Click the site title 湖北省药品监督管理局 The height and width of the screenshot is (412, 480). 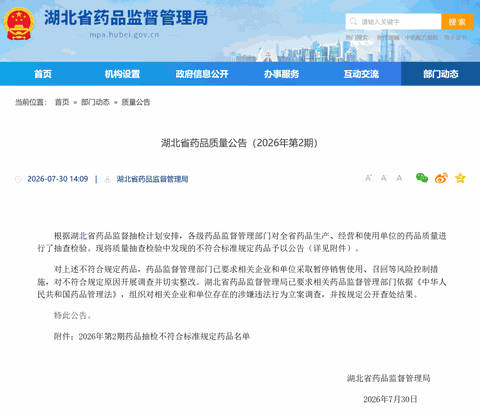(x=126, y=18)
